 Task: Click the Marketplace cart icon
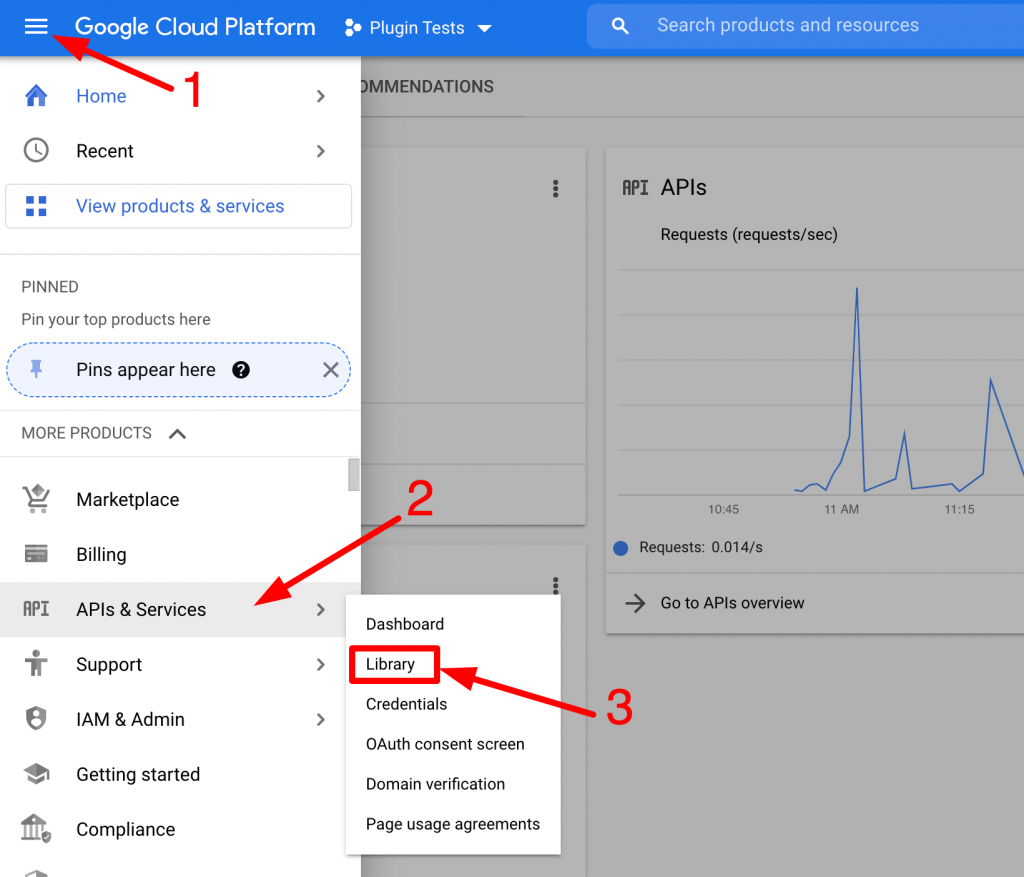pyautogui.click(x=36, y=499)
